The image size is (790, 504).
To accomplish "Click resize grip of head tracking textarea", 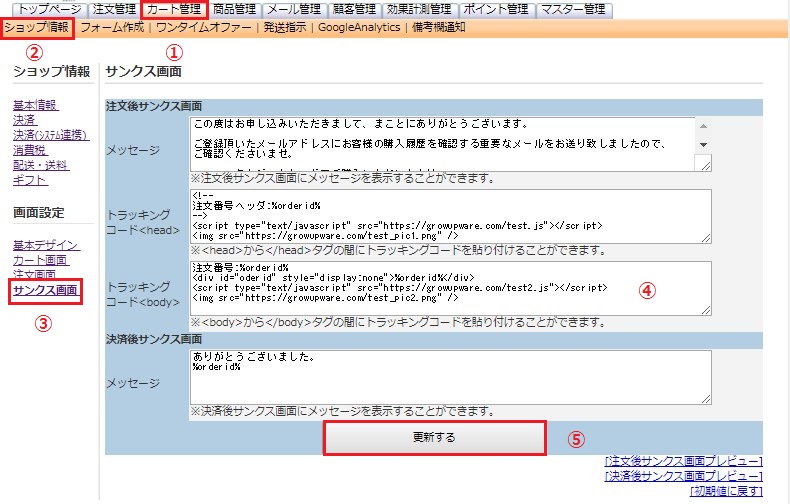I will click(x=706, y=238).
